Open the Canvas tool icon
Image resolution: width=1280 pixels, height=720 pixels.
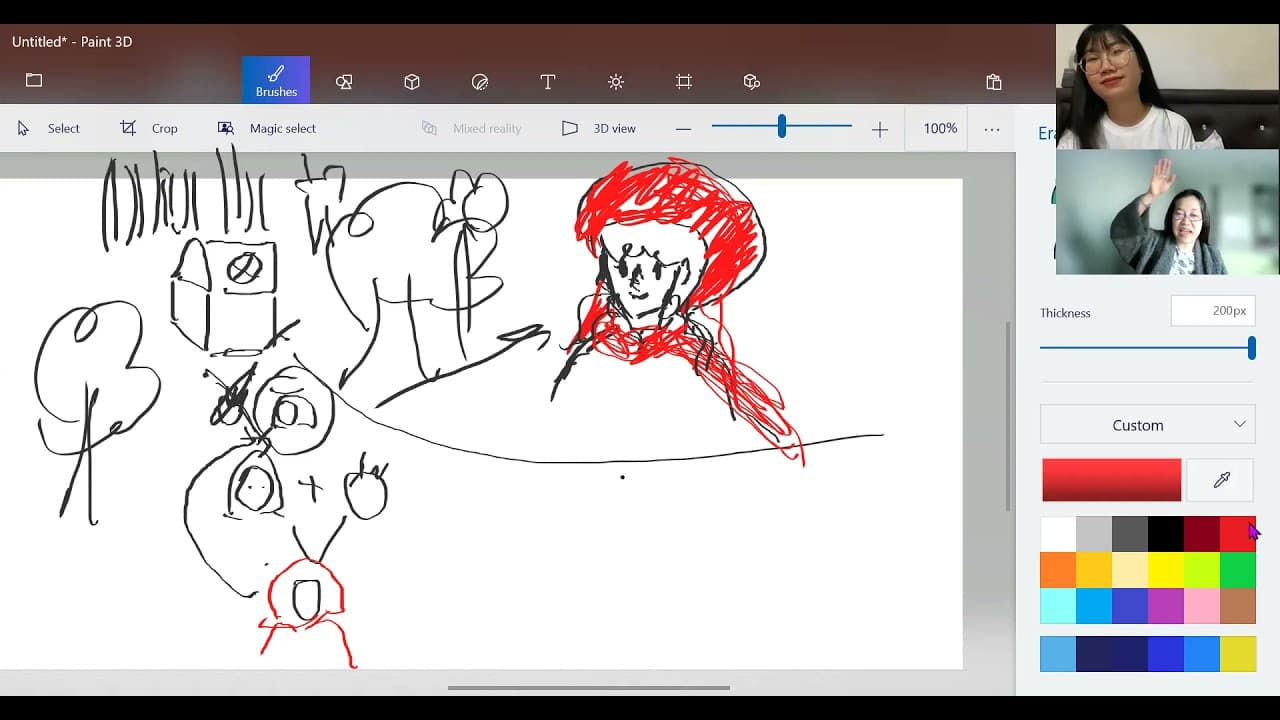(684, 82)
